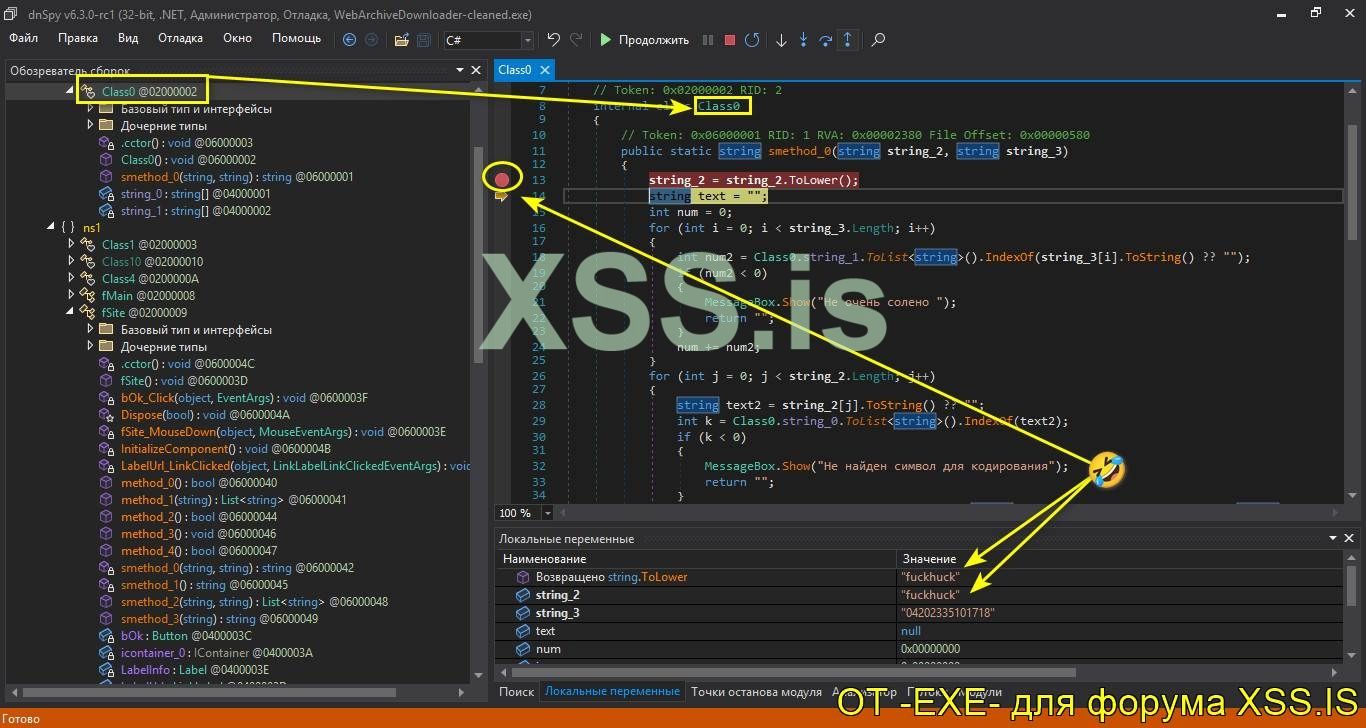This screenshot has height=728, width=1366.
Task: Open the Помощь menu
Action: (297, 38)
